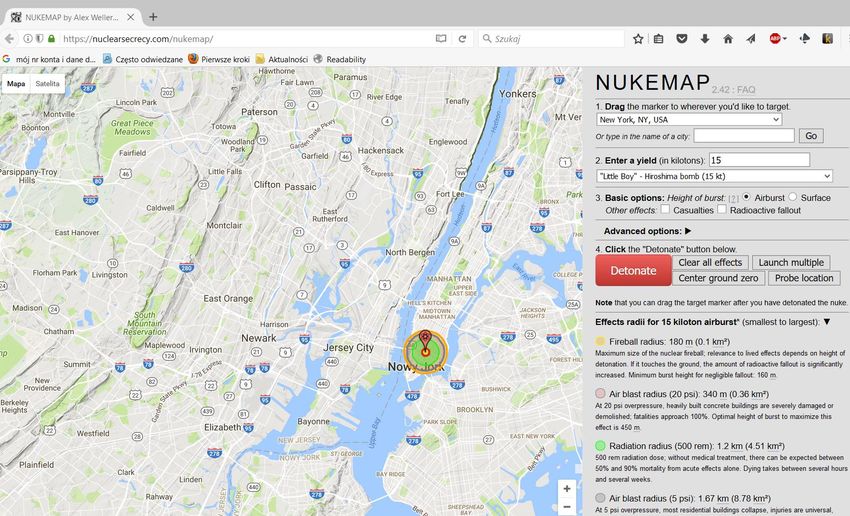
Task: Open the FAQ link next to version
Action: (745, 90)
